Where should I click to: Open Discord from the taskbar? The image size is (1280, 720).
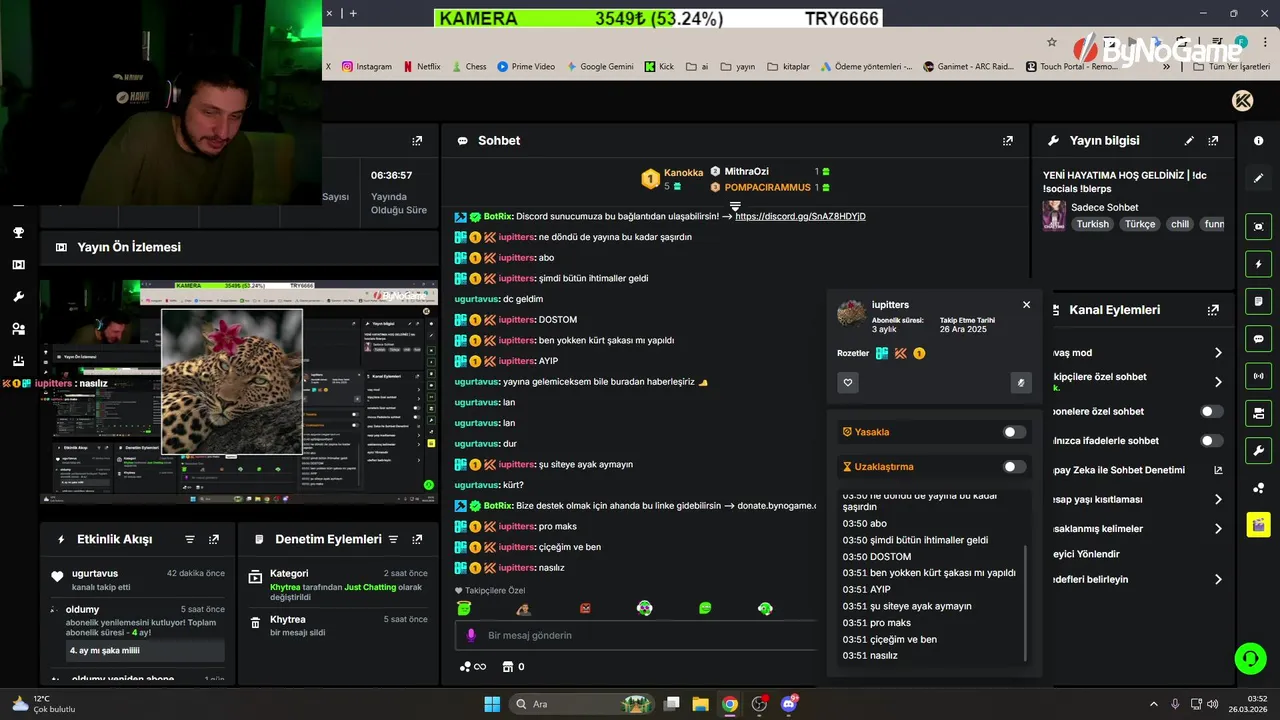789,704
